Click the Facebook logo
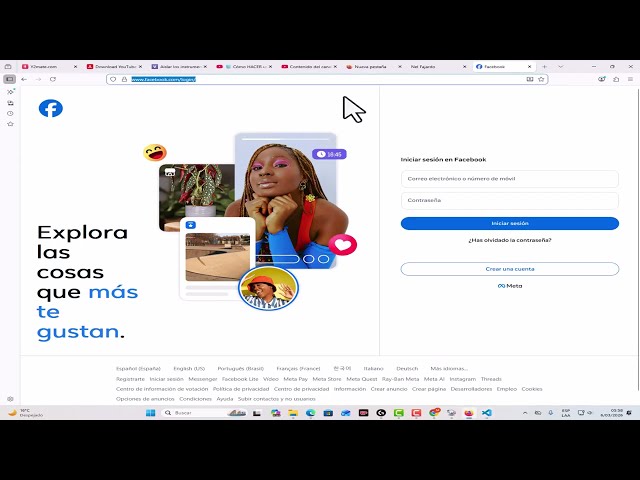The image size is (640, 480). click(x=51, y=108)
